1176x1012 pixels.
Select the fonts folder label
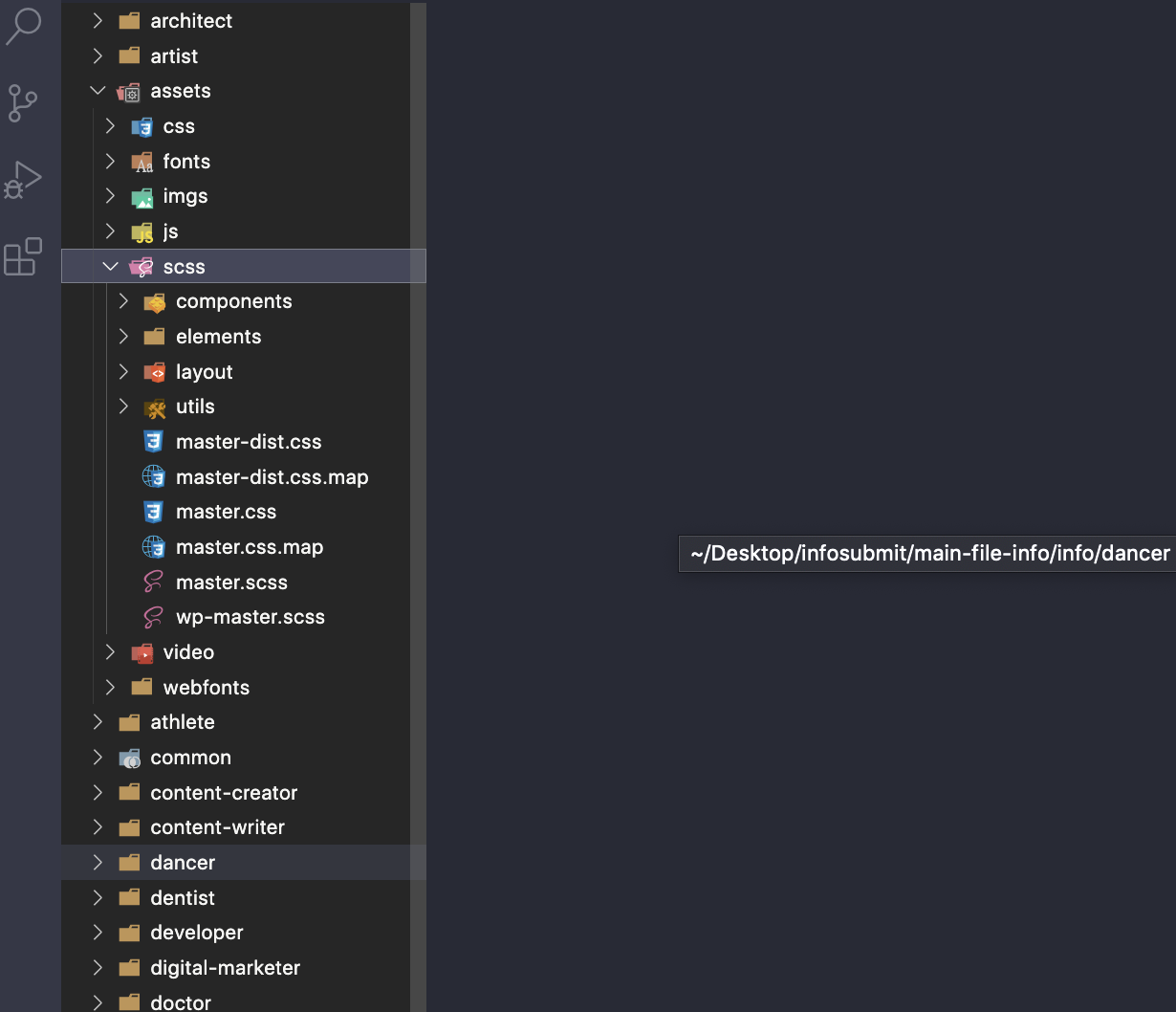click(x=186, y=162)
